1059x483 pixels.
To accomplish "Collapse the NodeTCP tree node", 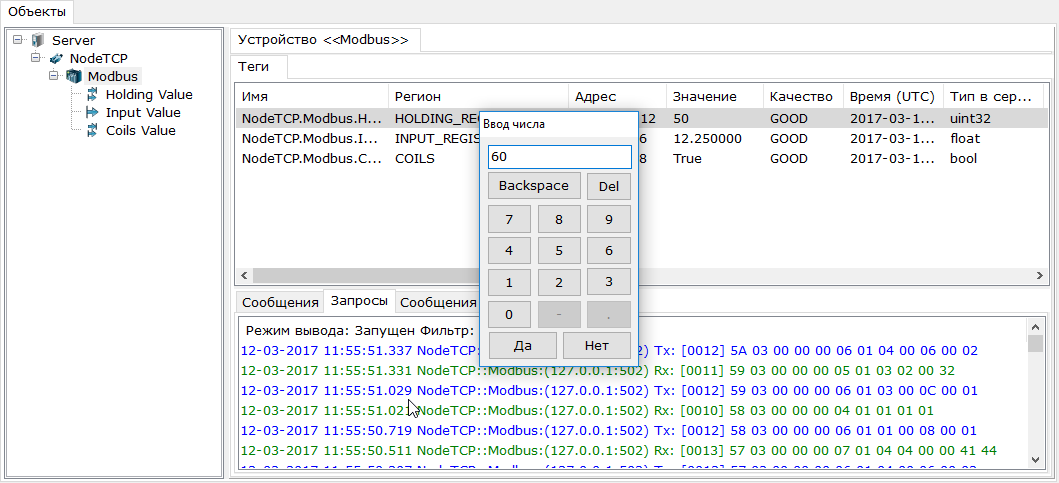I will (x=37, y=59).
